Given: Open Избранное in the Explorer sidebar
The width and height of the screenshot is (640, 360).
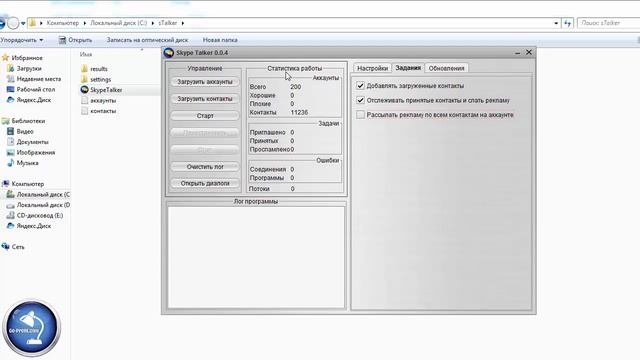Looking at the screenshot, I should tap(27, 58).
